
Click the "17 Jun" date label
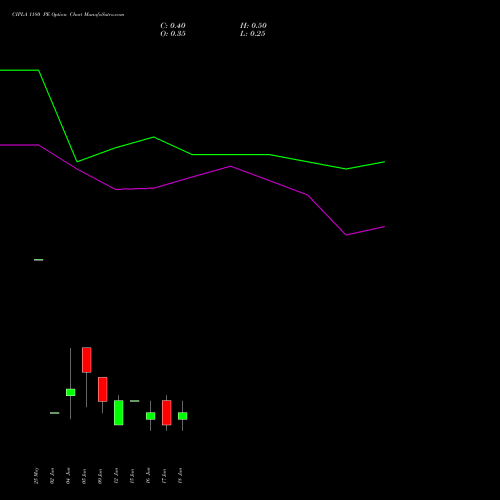click(x=164, y=476)
